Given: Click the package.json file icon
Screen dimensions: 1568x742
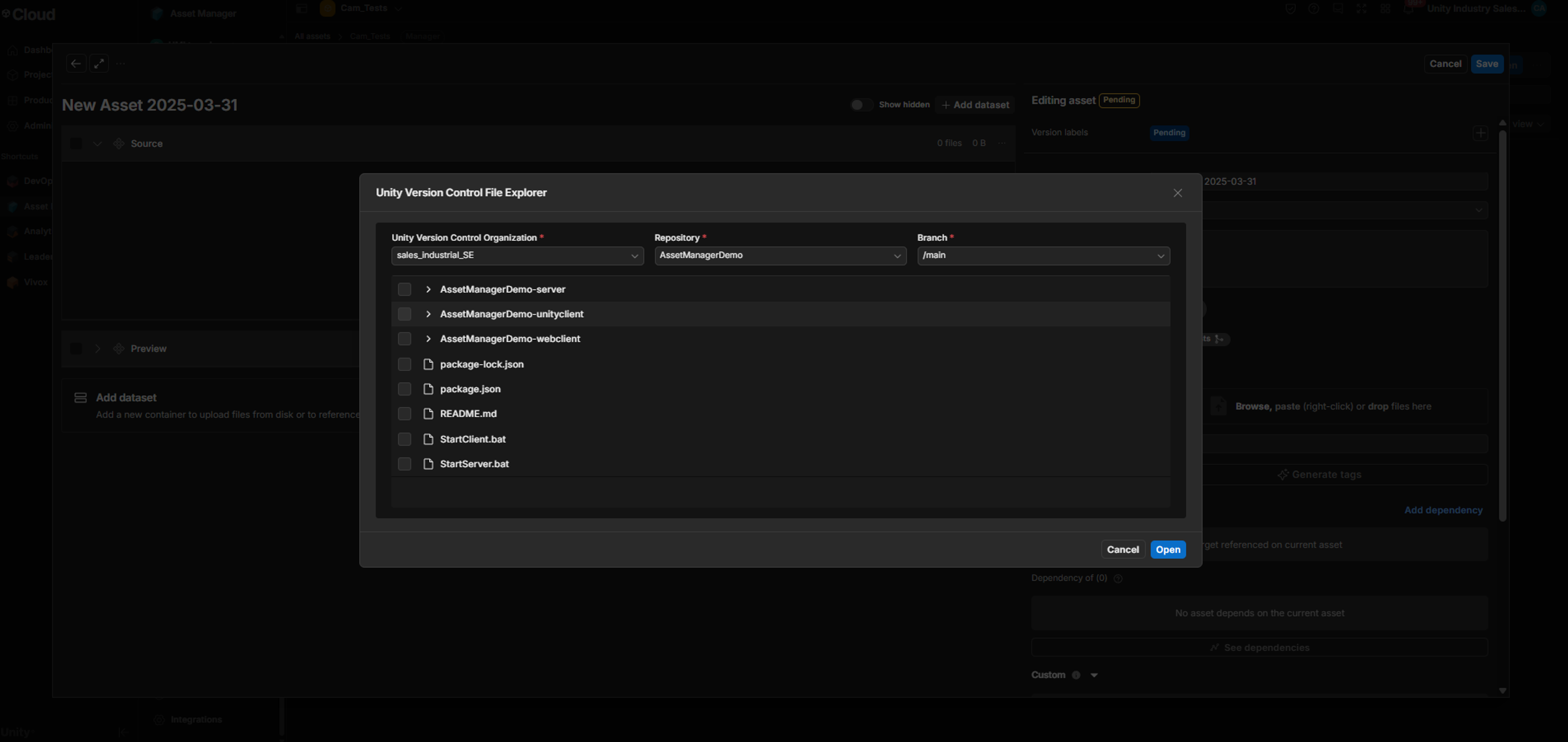Looking at the screenshot, I should click(x=429, y=389).
